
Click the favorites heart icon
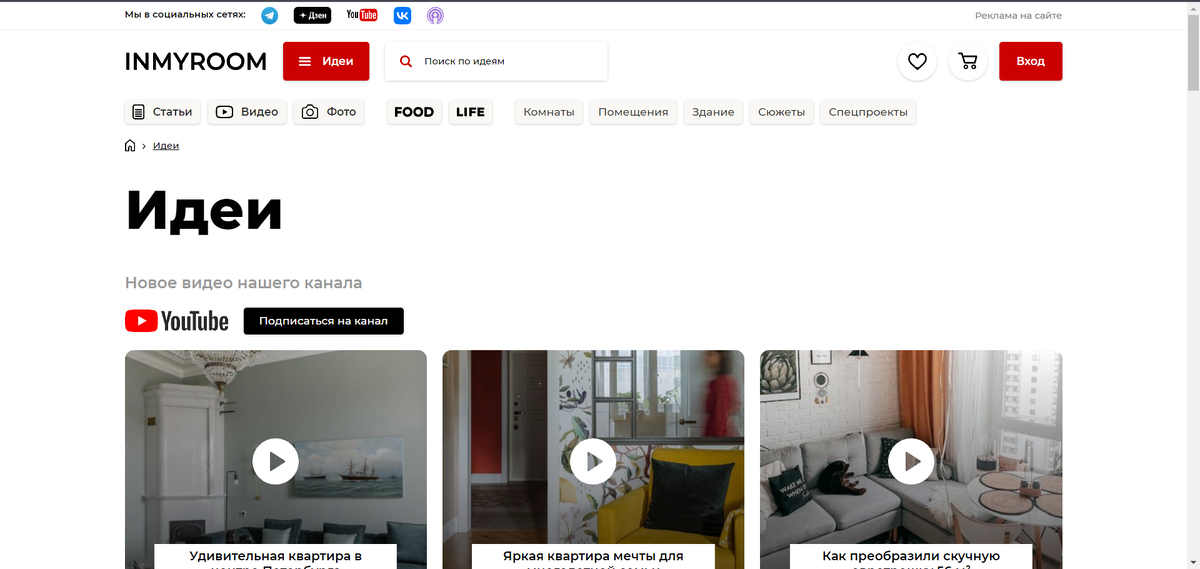tap(917, 61)
